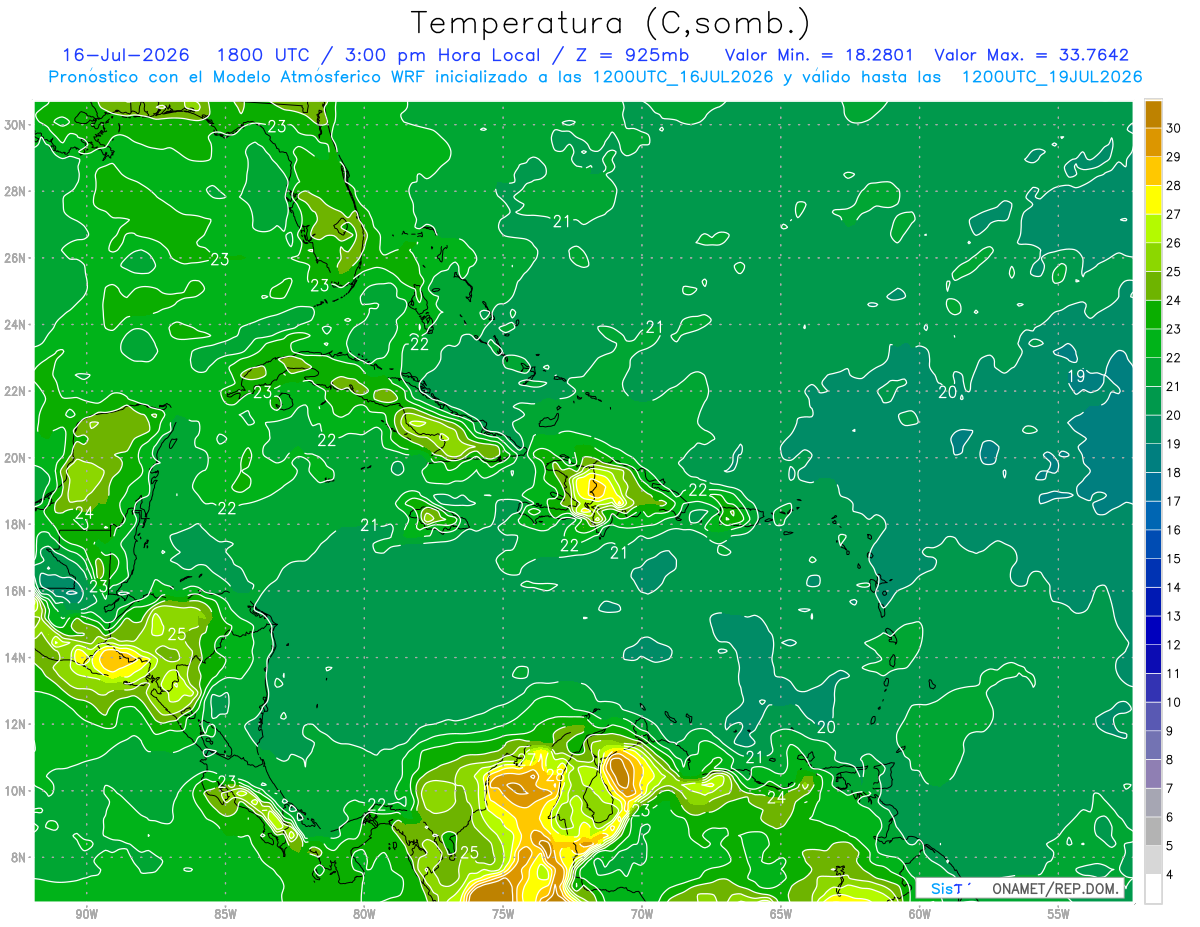Click latitude axis label '30N'
The width and height of the screenshot is (1200, 927).
(x=15, y=124)
